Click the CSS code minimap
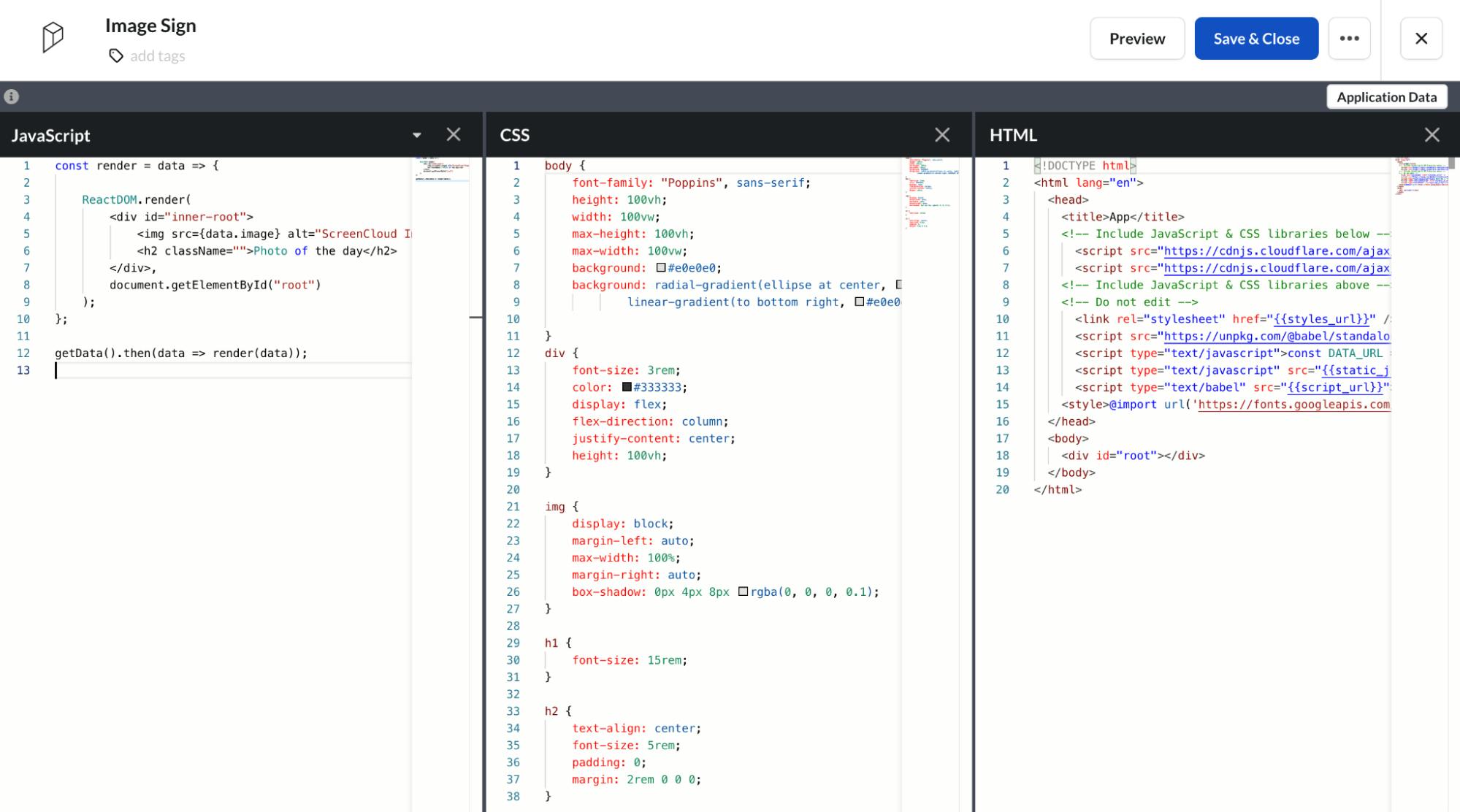Viewport: 1460px width, 812px height. [931, 193]
